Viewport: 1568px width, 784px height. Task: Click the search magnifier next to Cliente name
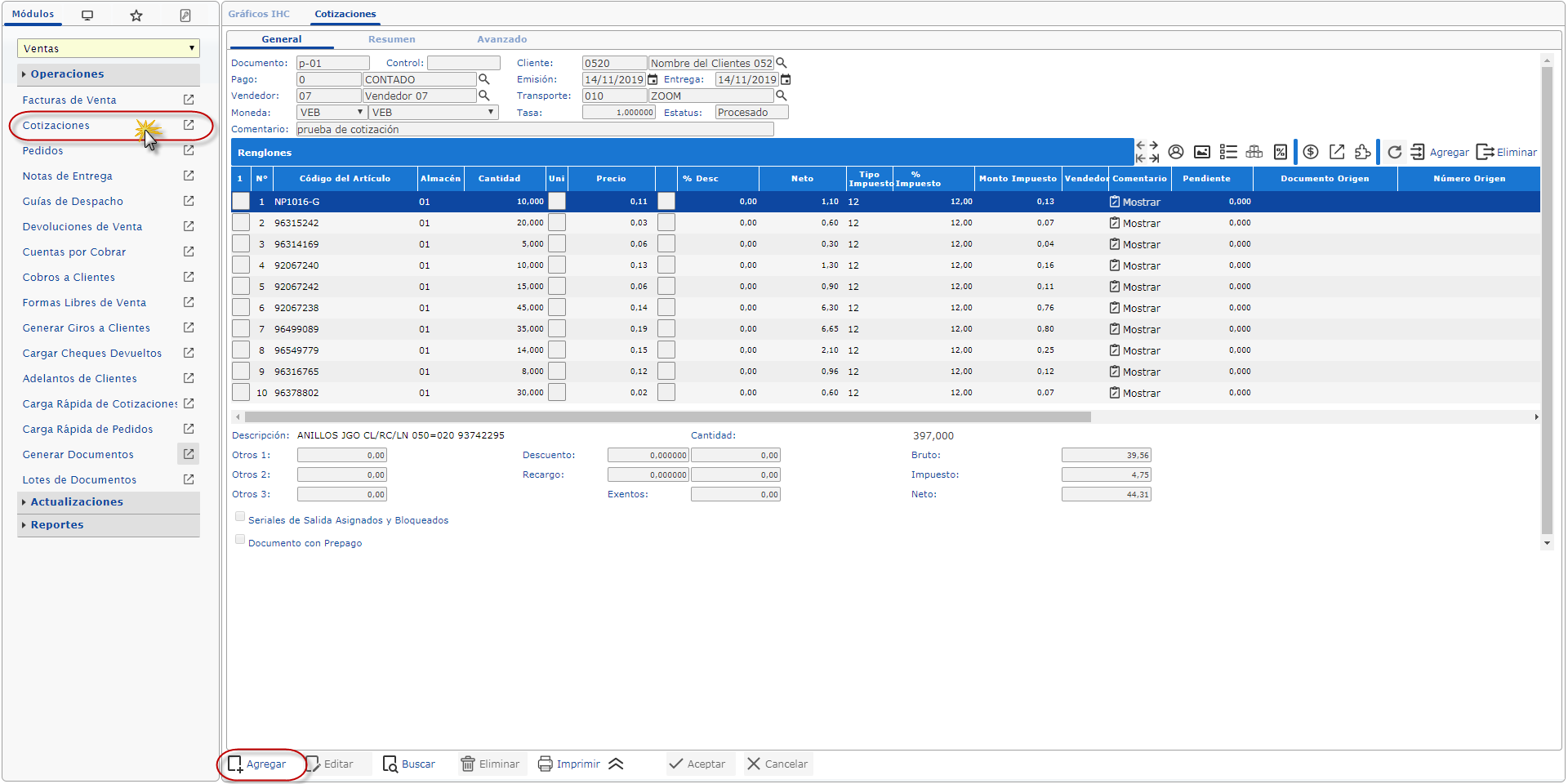point(782,63)
